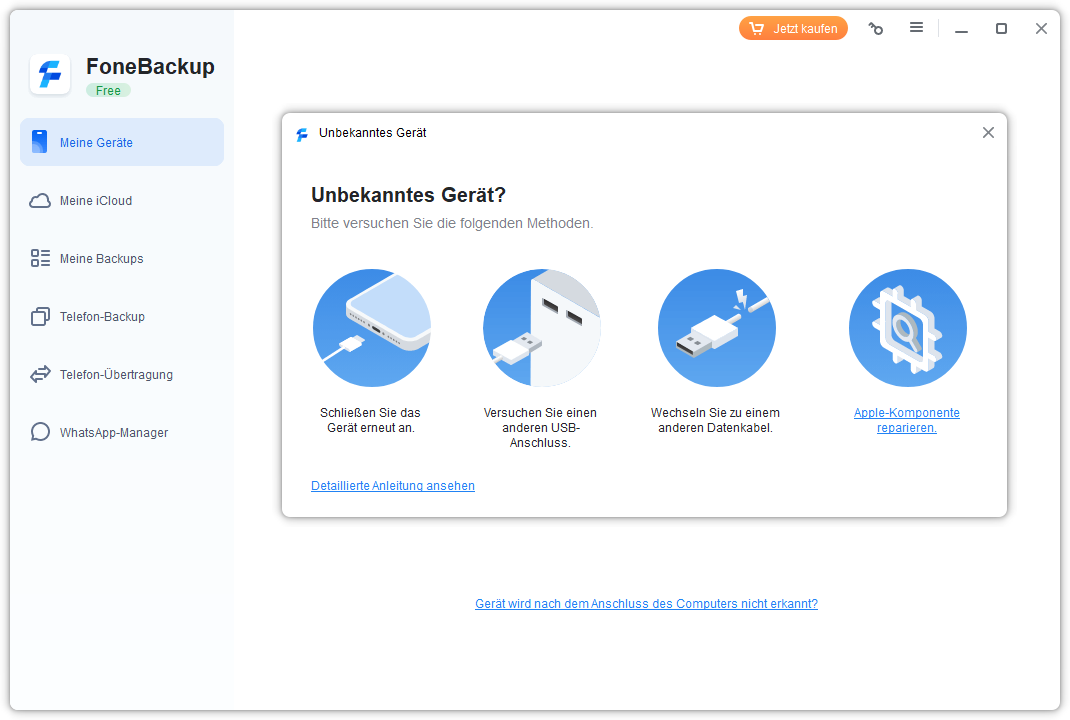Click the 'Schließen Sie das Gerät erneut an.' text
This screenshot has height=720, width=1070.
pos(371,420)
